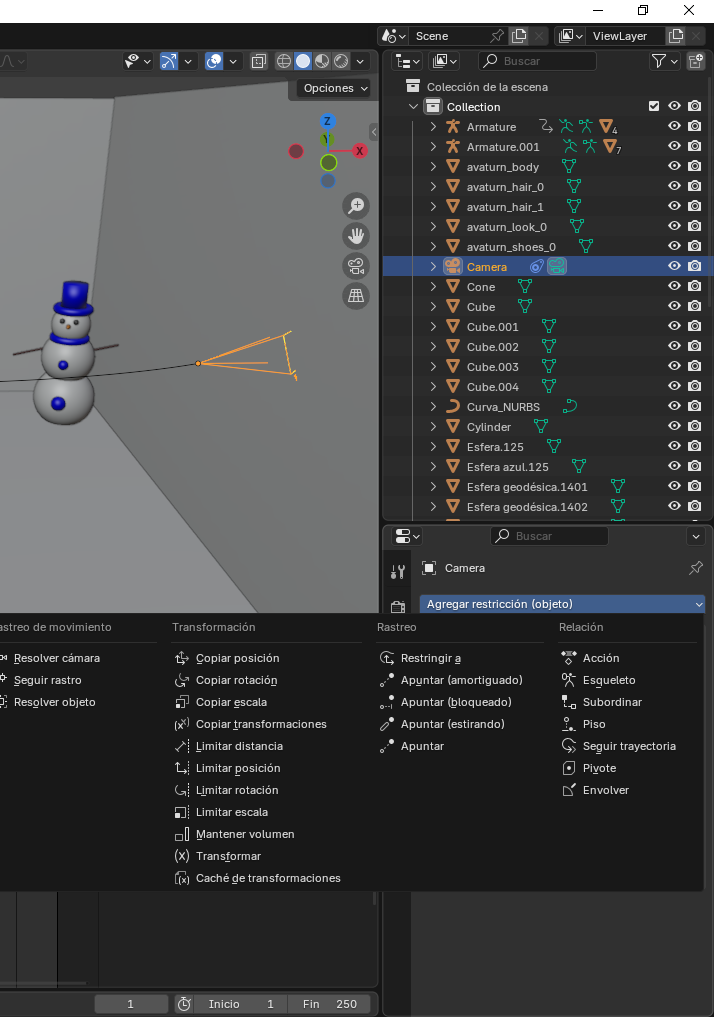The width and height of the screenshot is (714, 1017).
Task: Open the Opciones dropdown
Action: pyautogui.click(x=335, y=88)
